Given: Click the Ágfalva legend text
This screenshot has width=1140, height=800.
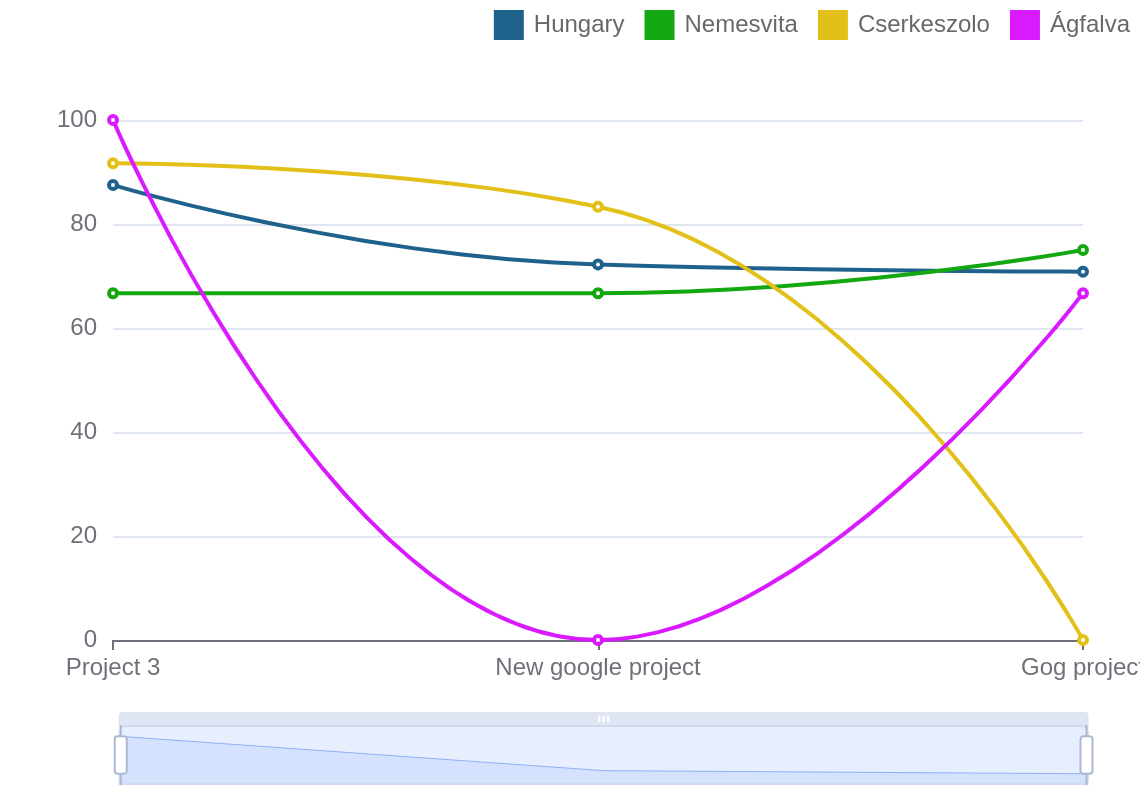Looking at the screenshot, I should 1089,24.
